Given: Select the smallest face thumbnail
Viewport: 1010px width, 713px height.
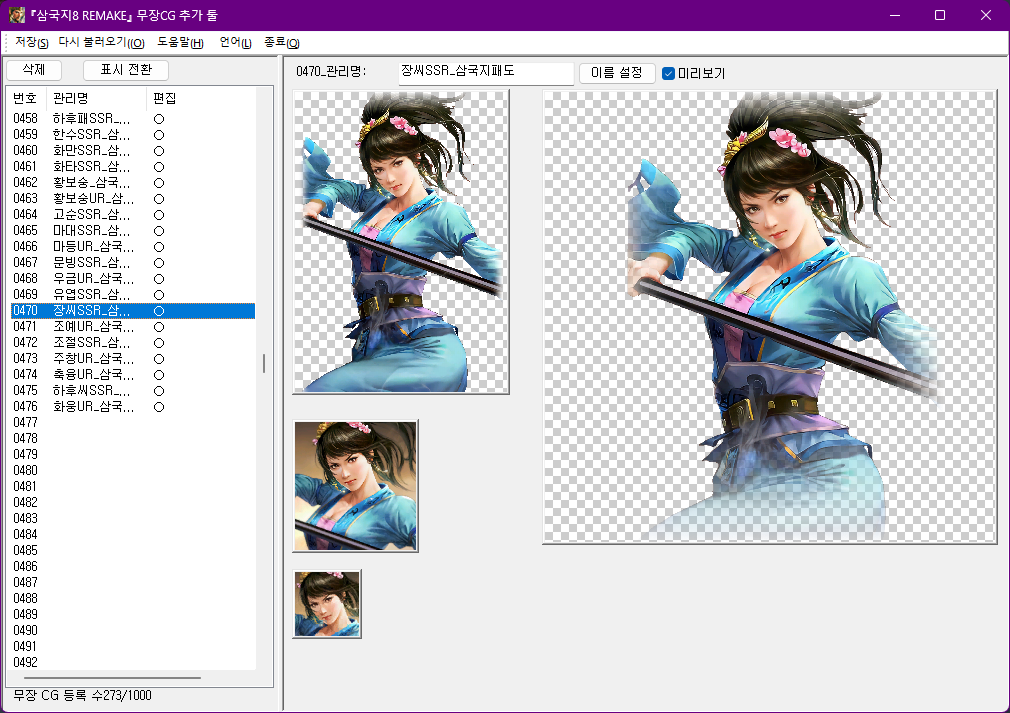Looking at the screenshot, I should (x=327, y=604).
